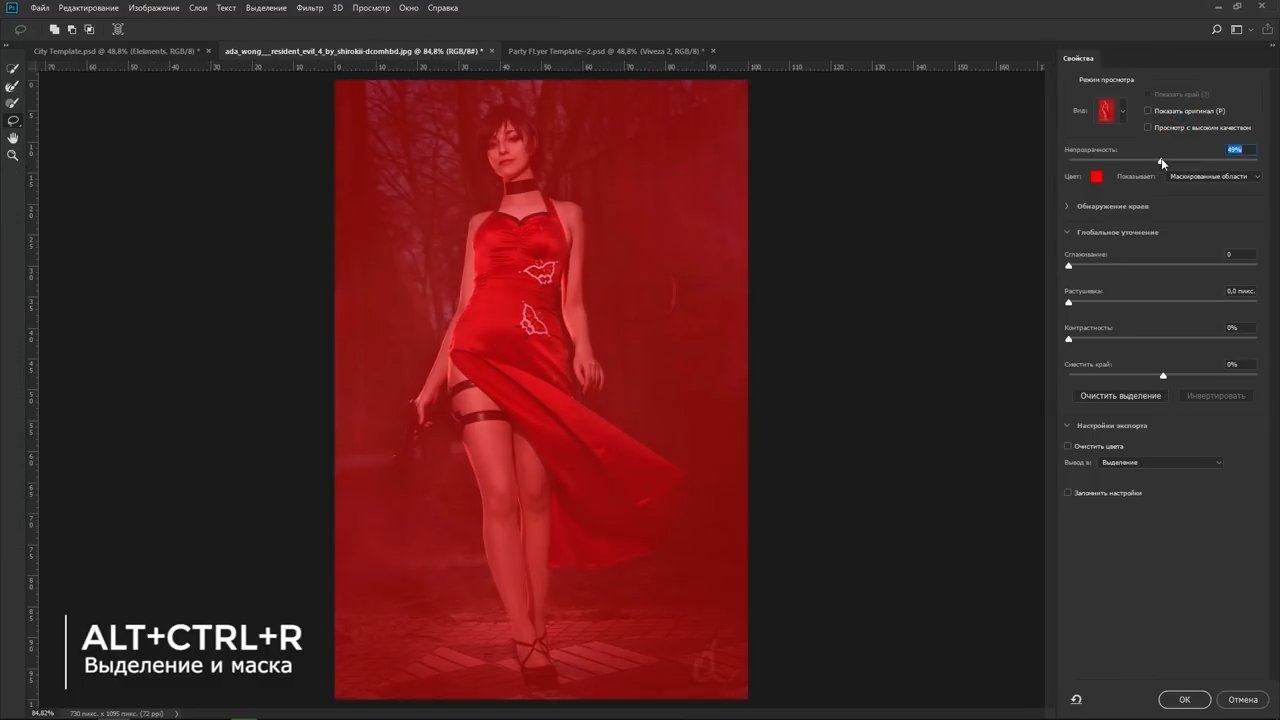This screenshot has width=1280, height=720.
Task: Click the Контрастность slider handle
Action: [1069, 339]
